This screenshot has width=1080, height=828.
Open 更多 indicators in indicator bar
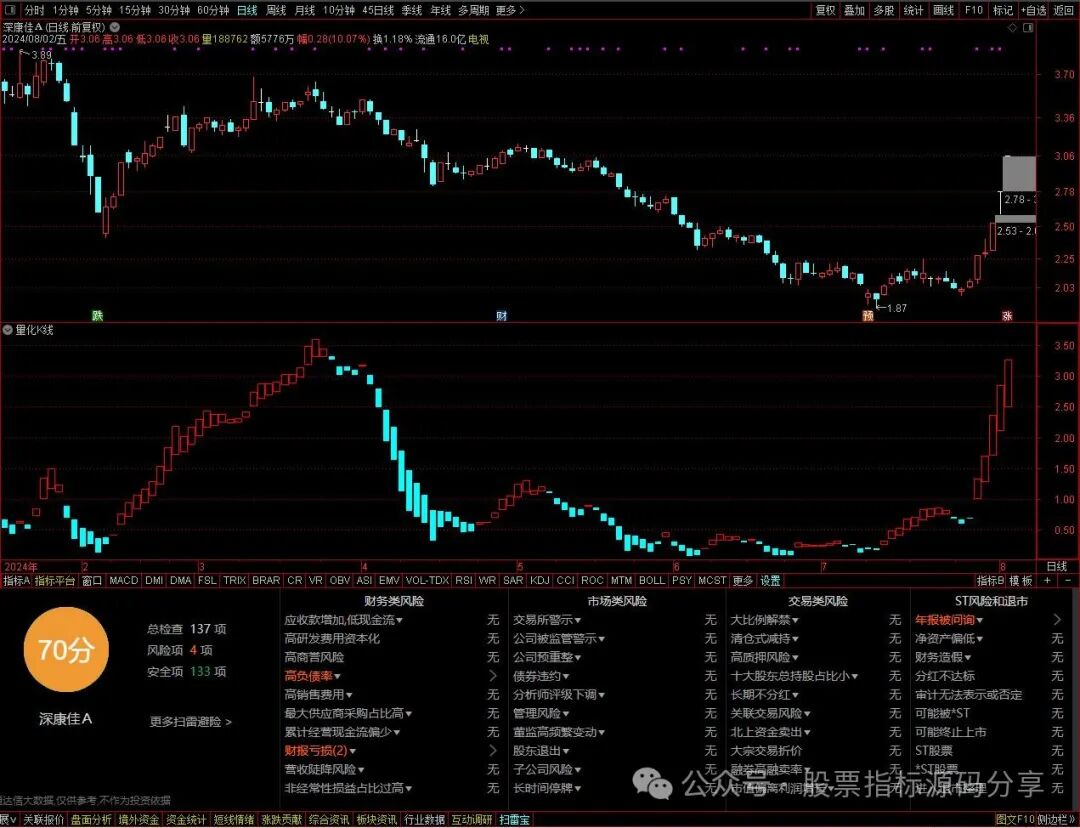[742, 581]
